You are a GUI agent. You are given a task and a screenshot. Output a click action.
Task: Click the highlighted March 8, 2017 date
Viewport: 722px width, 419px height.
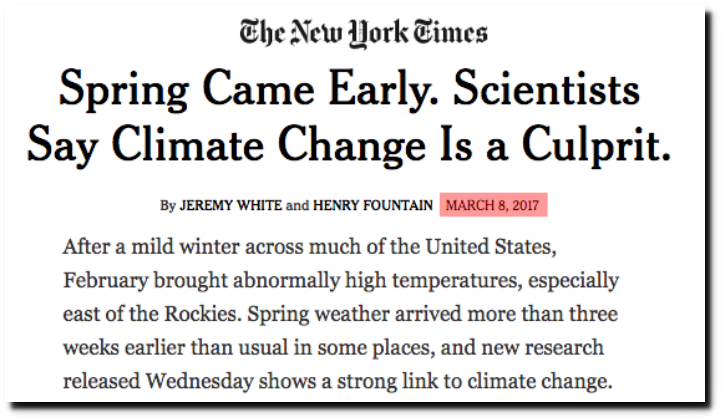click(x=493, y=205)
